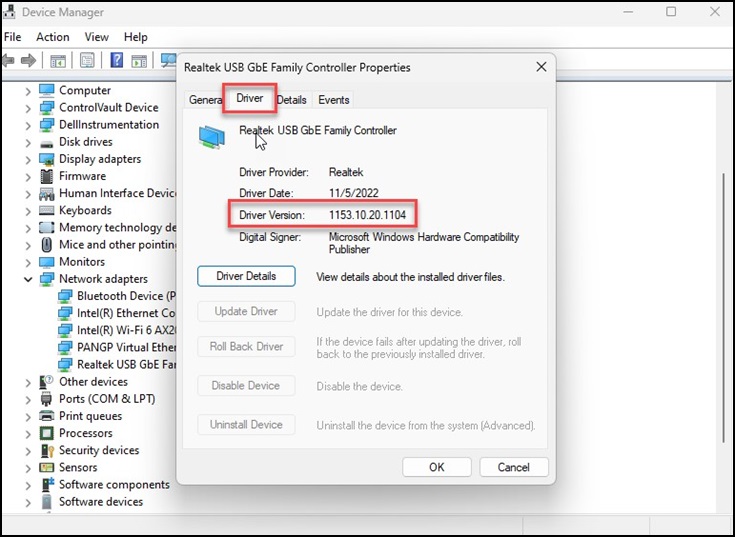Expand the Disk drives node
Screen dimensions: 735x537
click(28, 142)
